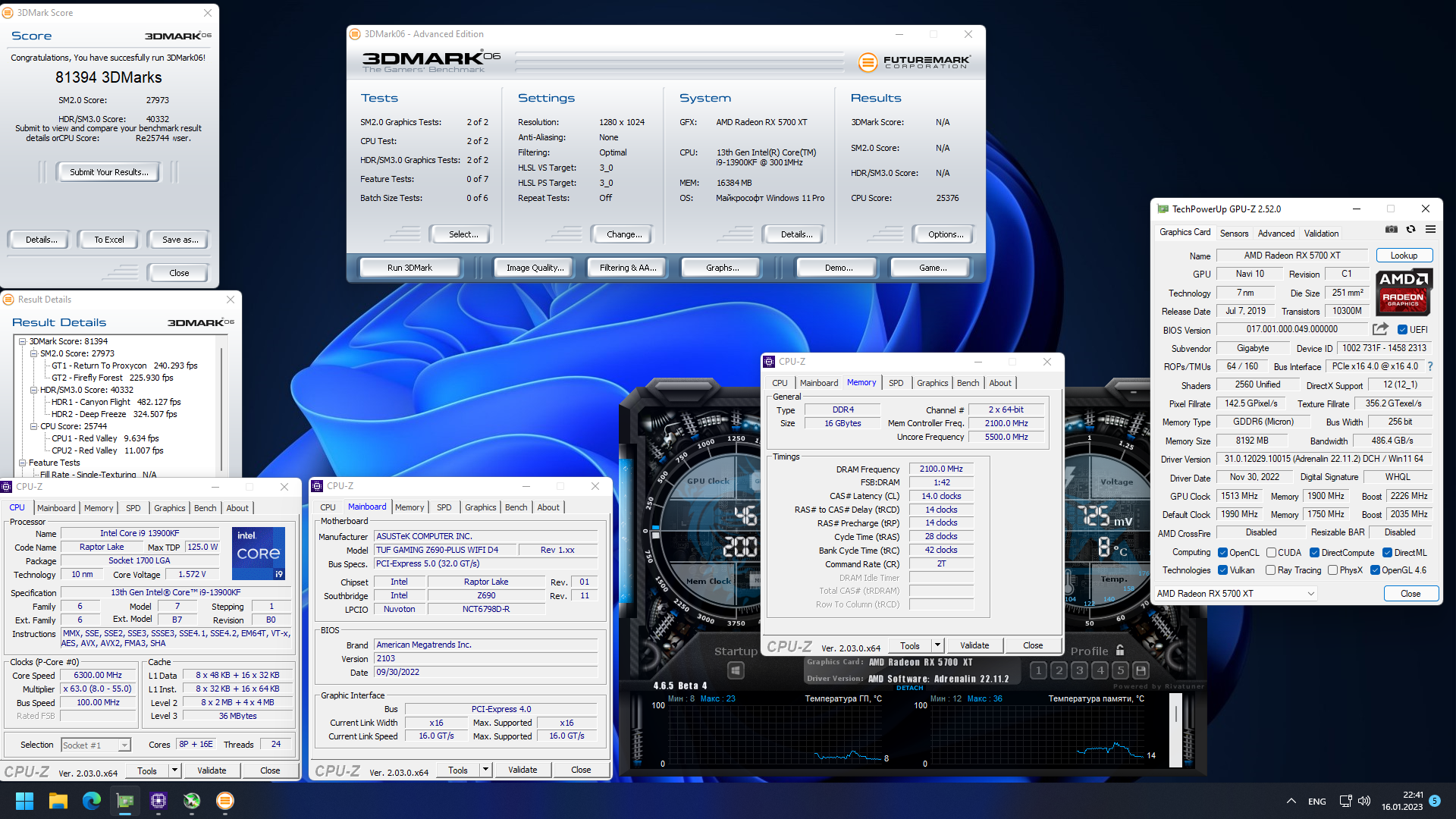Screen dimensions: 1456x819
Task: Toggle CUDA checkbox in GPU-Z
Action: point(1271,553)
